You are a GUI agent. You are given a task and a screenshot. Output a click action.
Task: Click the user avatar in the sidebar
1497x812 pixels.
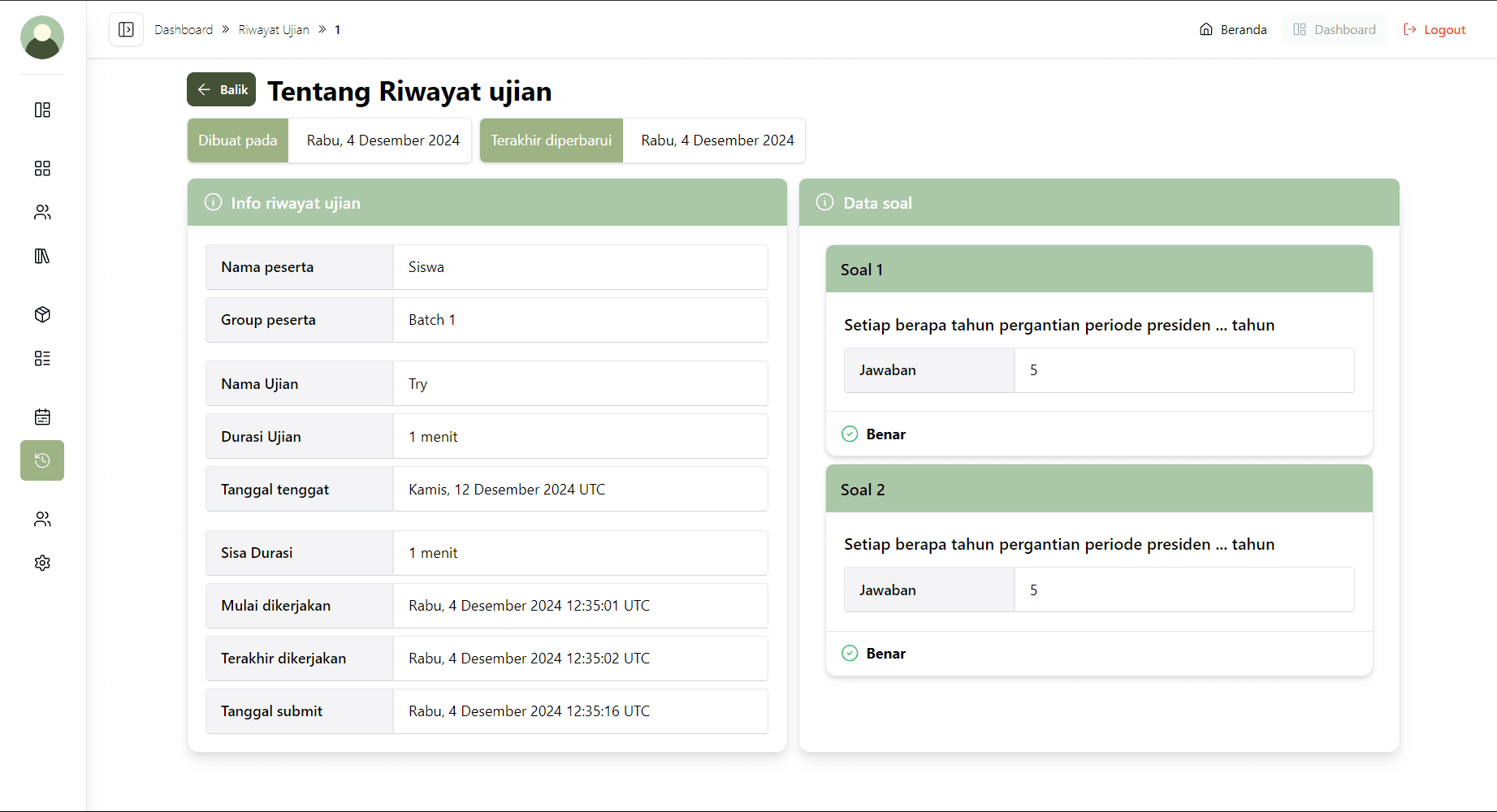[42, 37]
